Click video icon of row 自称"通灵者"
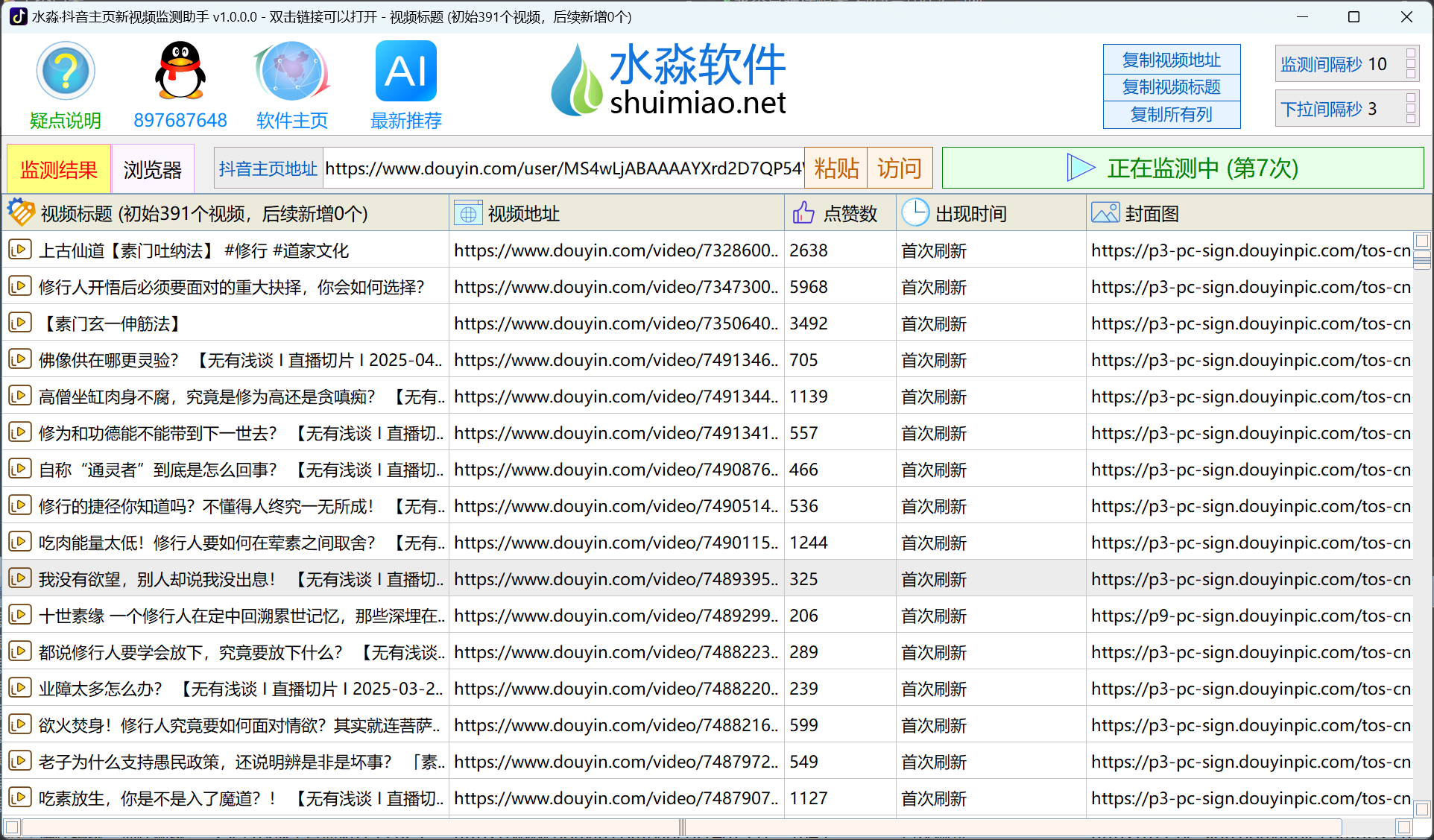 (20, 469)
